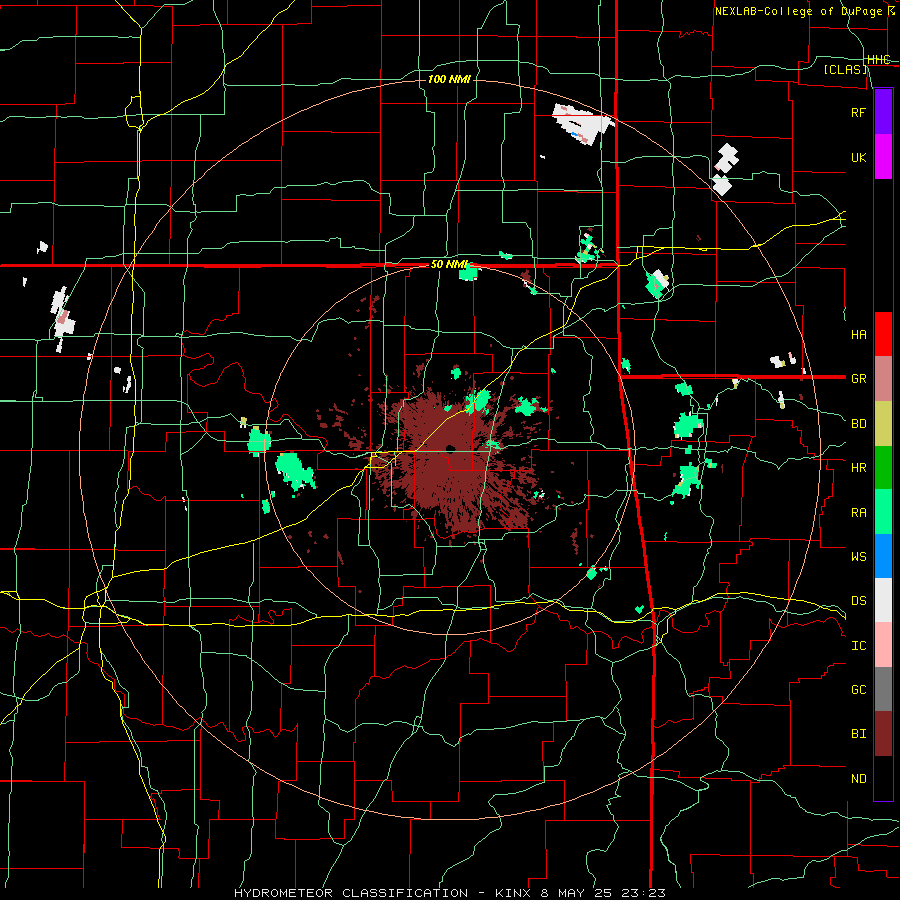Click the DS white legend color block

click(x=883, y=600)
